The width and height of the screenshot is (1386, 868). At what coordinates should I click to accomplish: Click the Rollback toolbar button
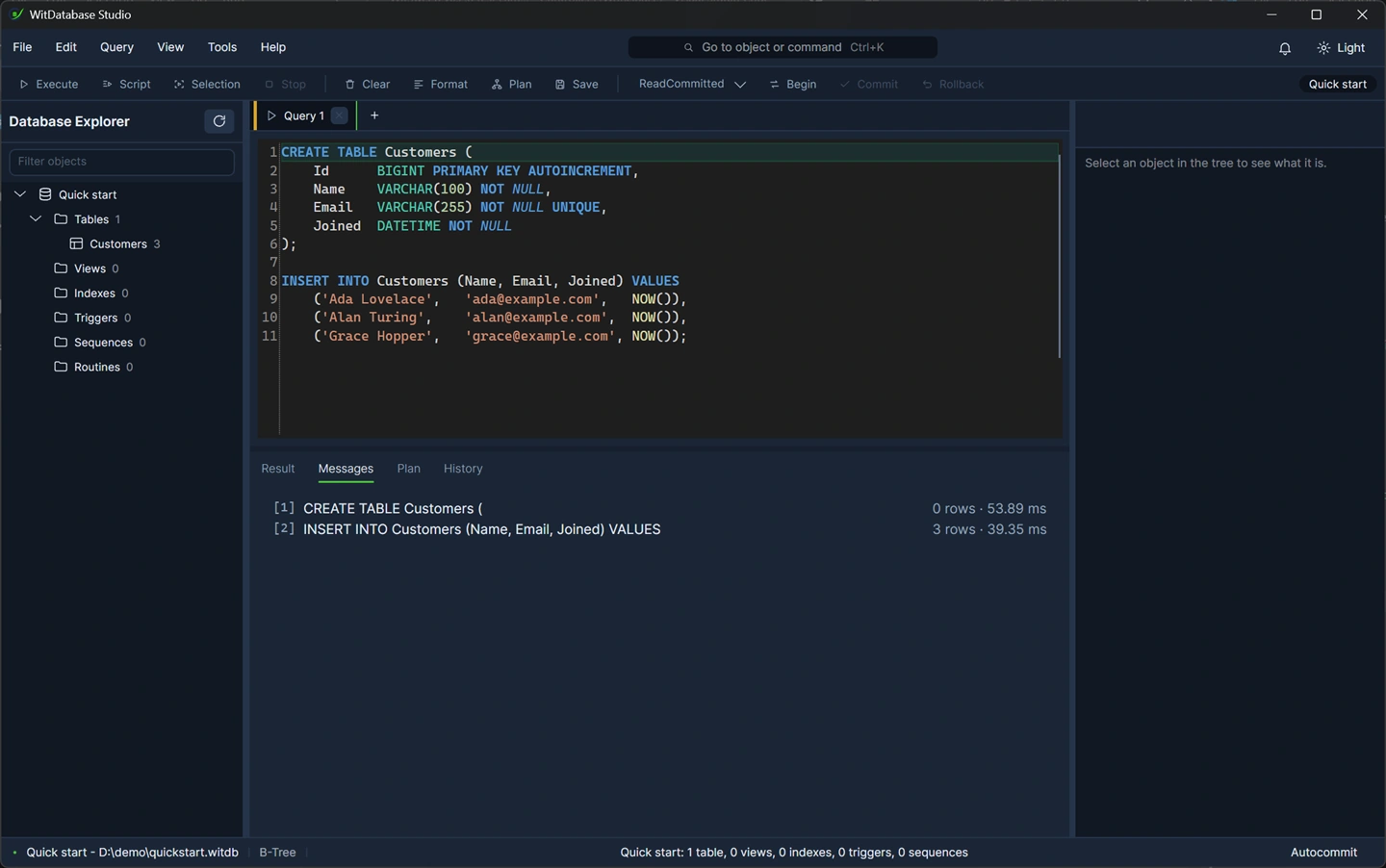pyautogui.click(x=953, y=84)
